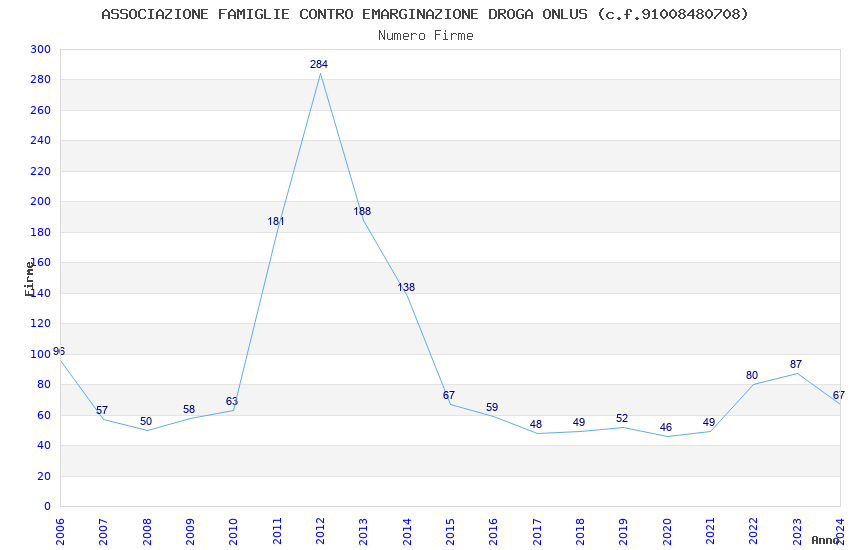Click the data label 87 for 2023
Viewport: 850px width, 550px height.
click(x=796, y=364)
